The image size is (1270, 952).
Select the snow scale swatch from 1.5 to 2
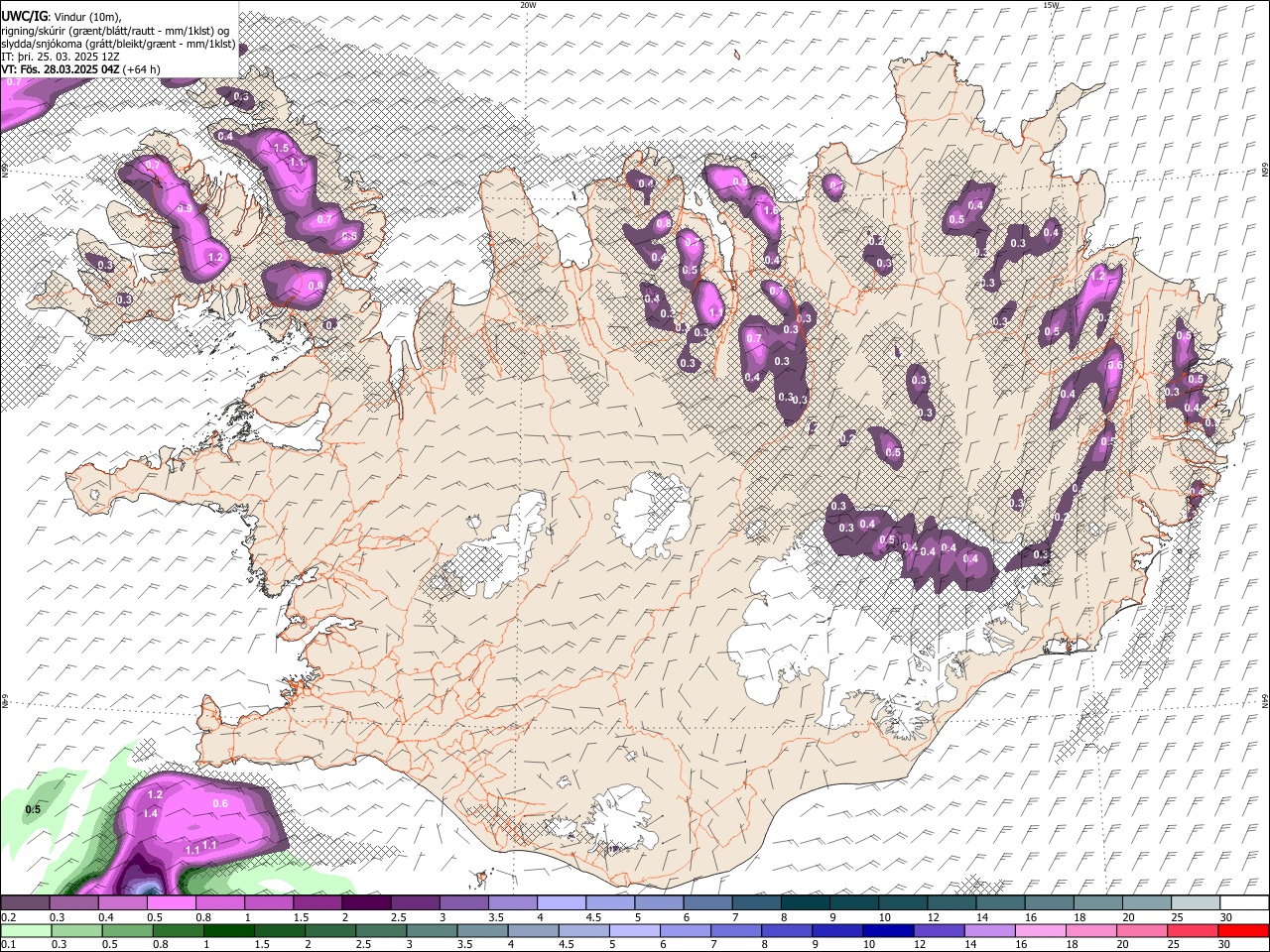318,903
